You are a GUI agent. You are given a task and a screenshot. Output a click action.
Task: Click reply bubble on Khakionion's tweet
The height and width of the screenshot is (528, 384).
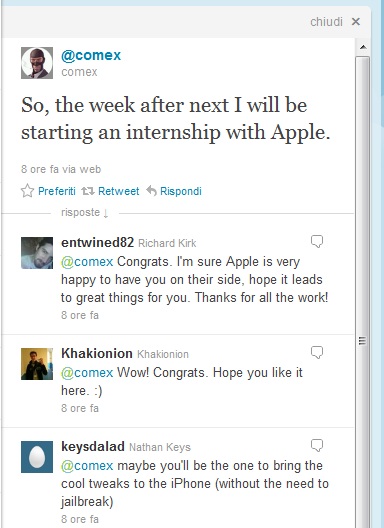(317, 353)
